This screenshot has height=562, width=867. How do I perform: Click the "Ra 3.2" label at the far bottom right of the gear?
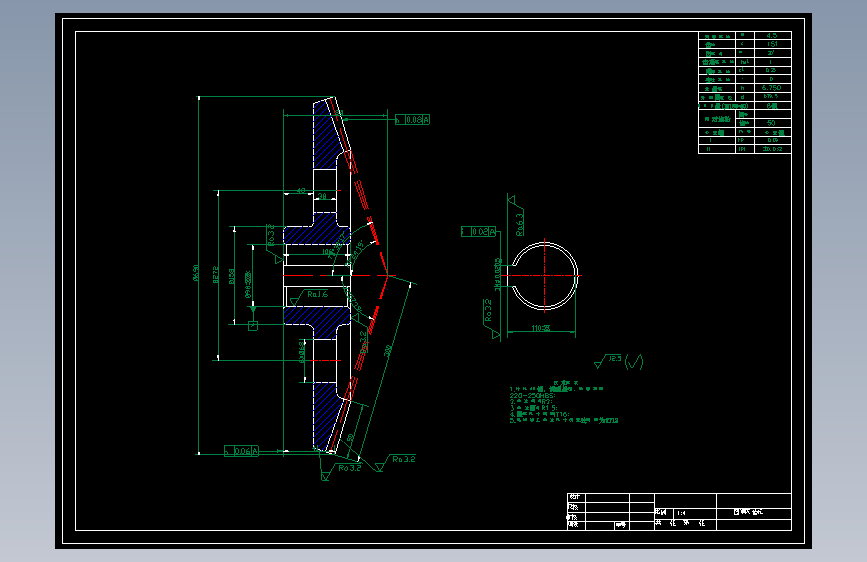[x=404, y=459]
